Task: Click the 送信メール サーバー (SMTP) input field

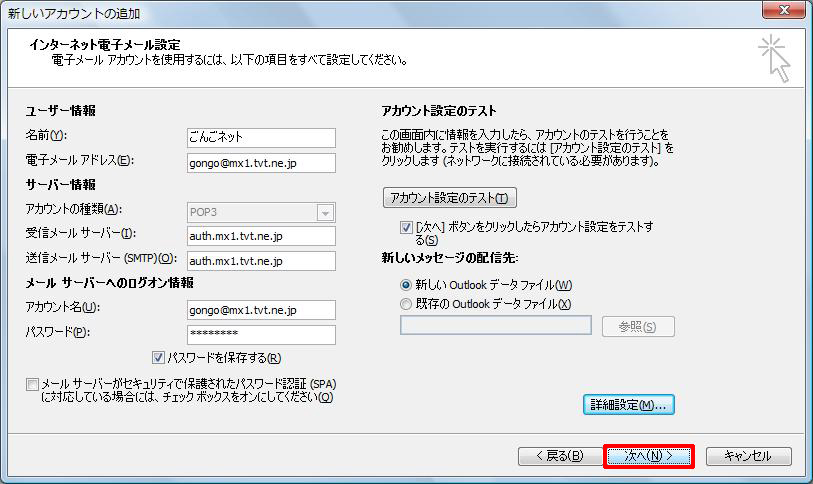Action: click(261, 261)
